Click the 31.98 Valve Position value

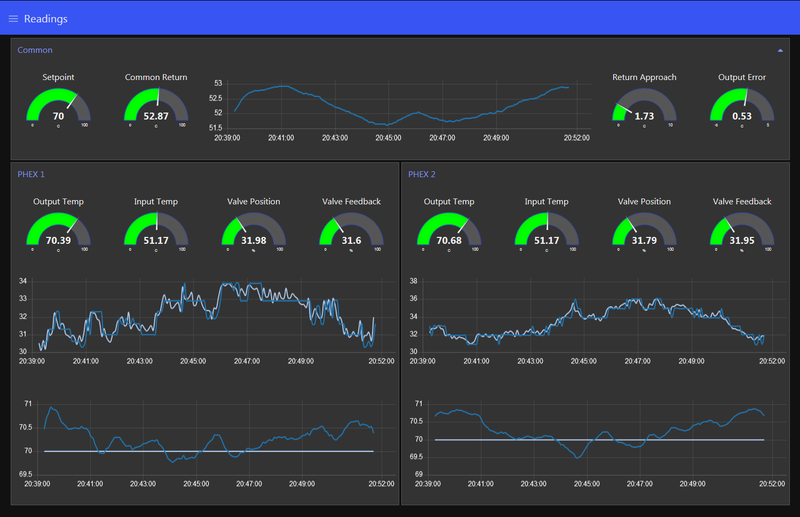coord(254,240)
